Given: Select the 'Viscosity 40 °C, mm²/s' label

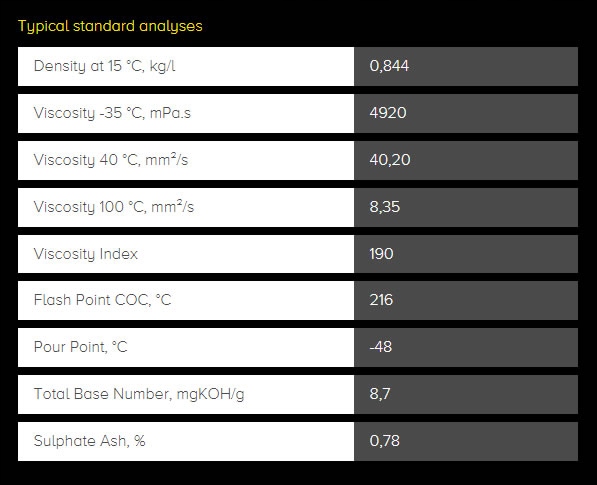Looking at the screenshot, I should pyautogui.click(x=111, y=160).
